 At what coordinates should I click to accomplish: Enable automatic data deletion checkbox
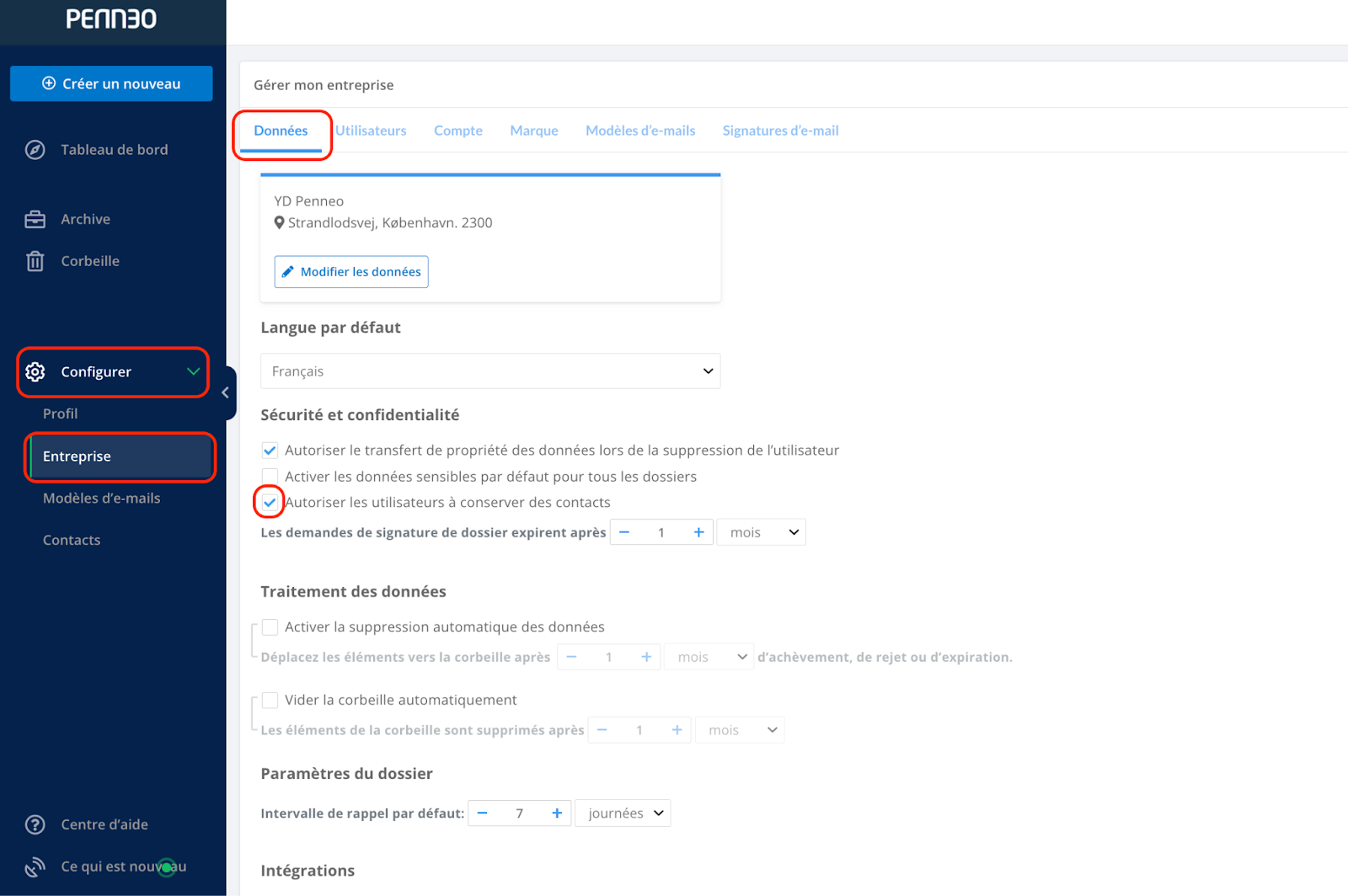270,627
